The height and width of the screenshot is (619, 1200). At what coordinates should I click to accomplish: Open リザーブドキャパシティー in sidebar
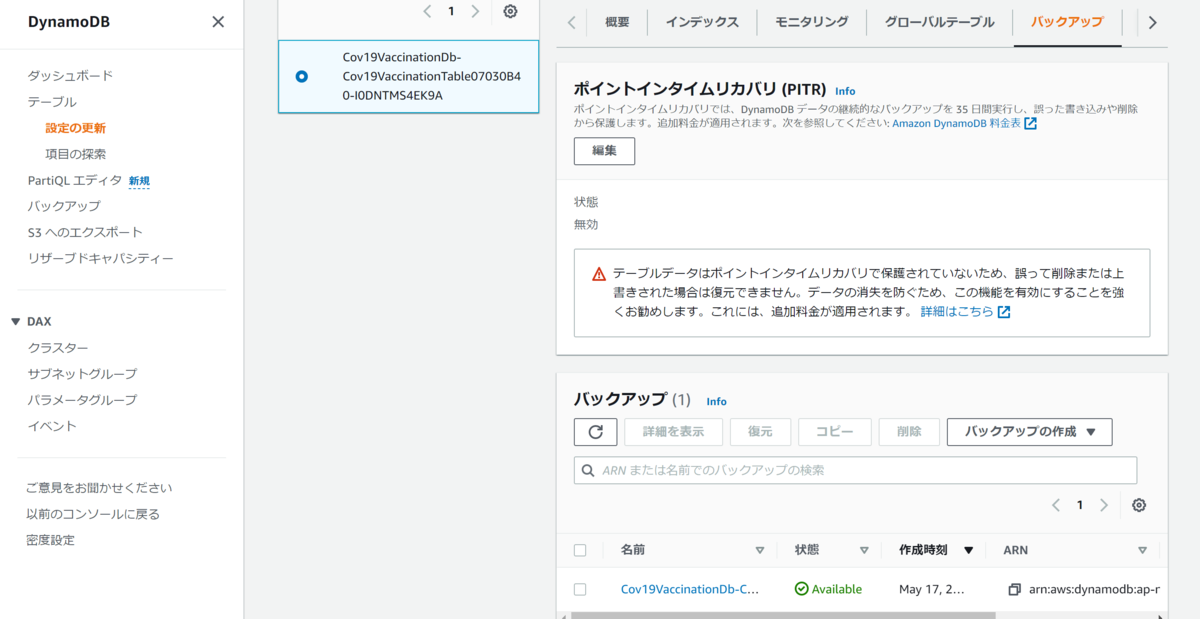(101, 258)
